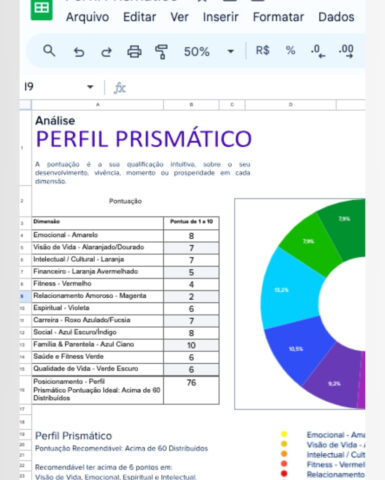385x480 pixels.
Task: Click the blue 10.5% donut chart slice
Action: tap(297, 350)
